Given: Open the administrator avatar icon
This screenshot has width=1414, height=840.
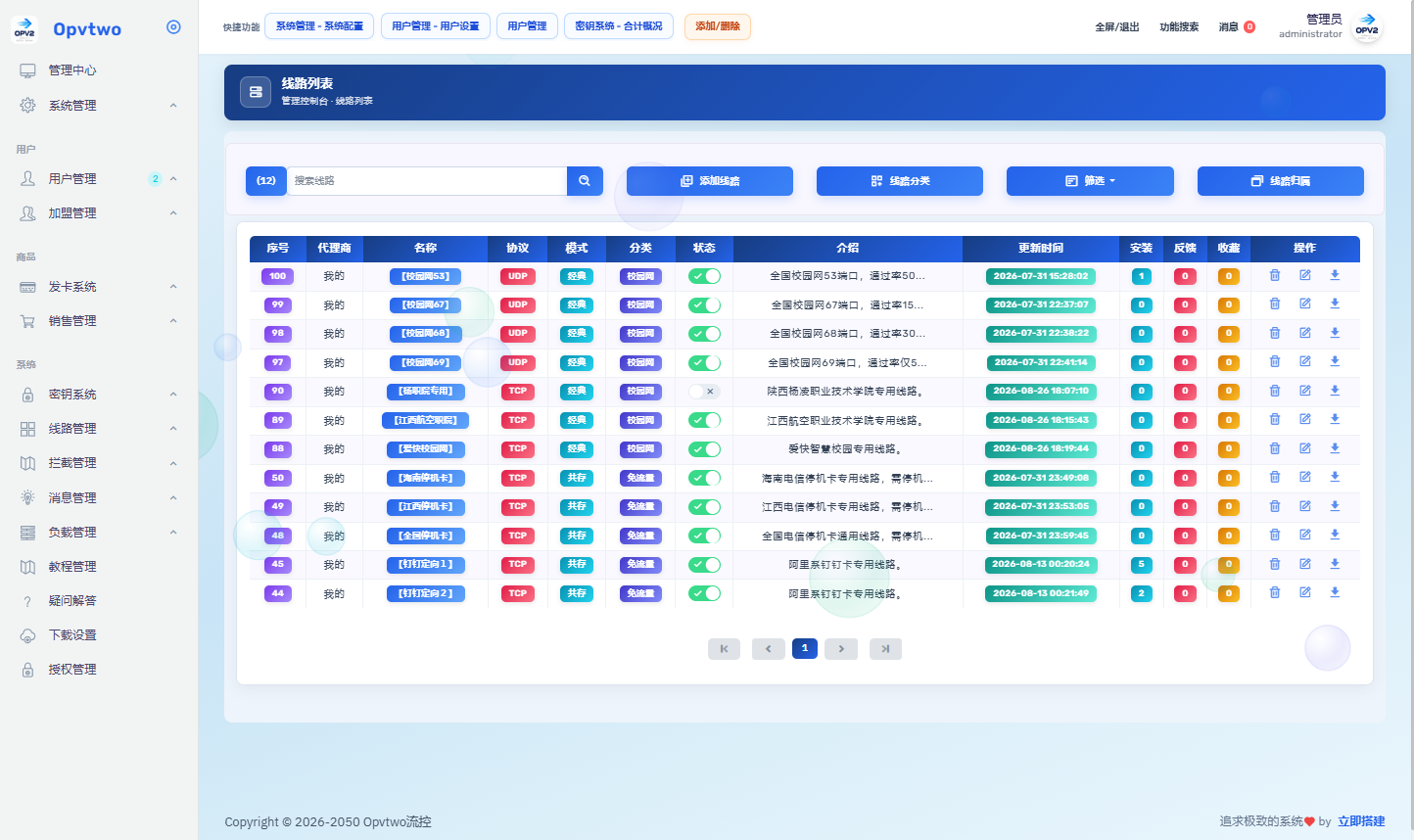Looking at the screenshot, I should pos(1367,27).
